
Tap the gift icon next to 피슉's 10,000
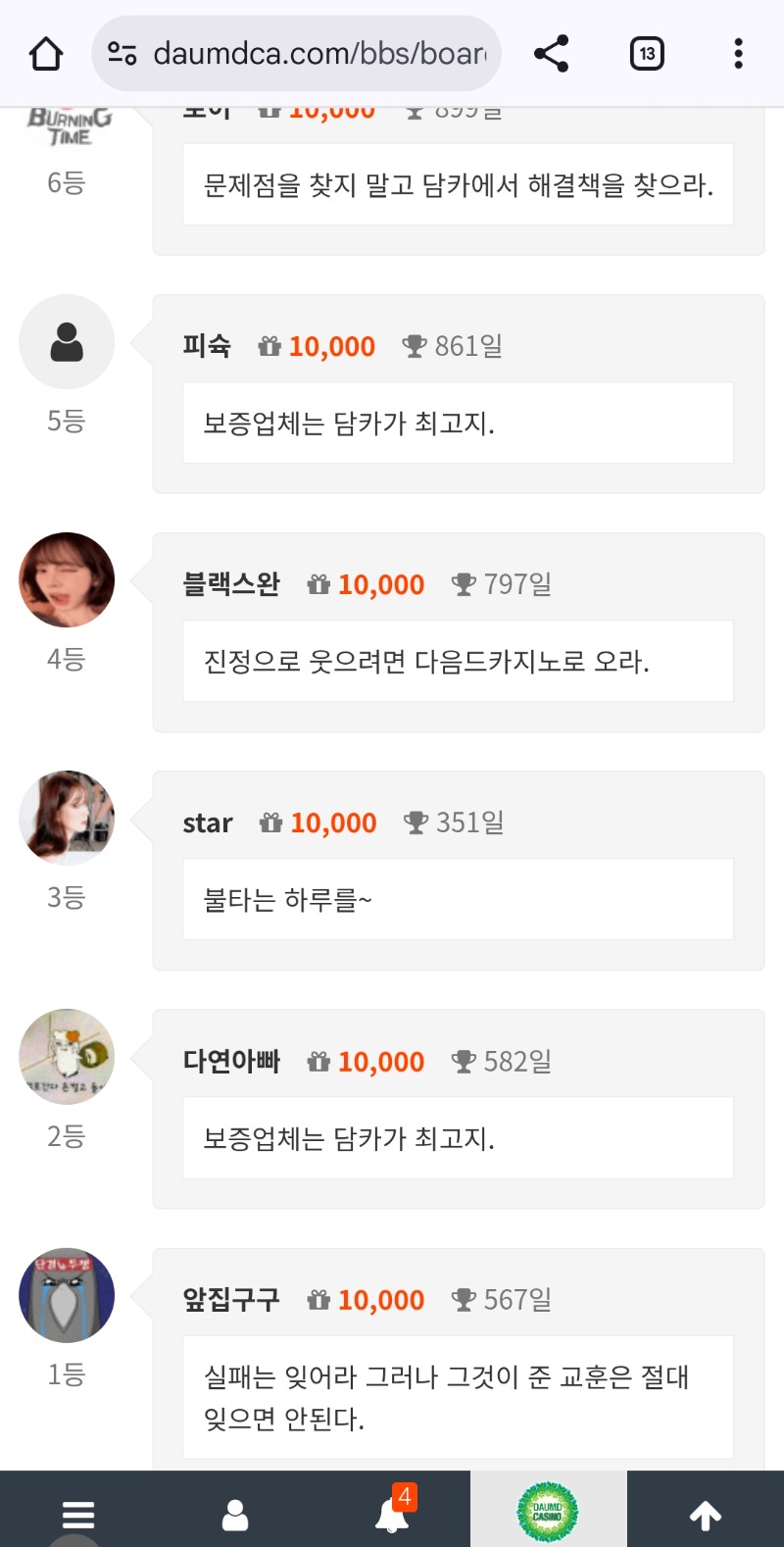click(269, 346)
